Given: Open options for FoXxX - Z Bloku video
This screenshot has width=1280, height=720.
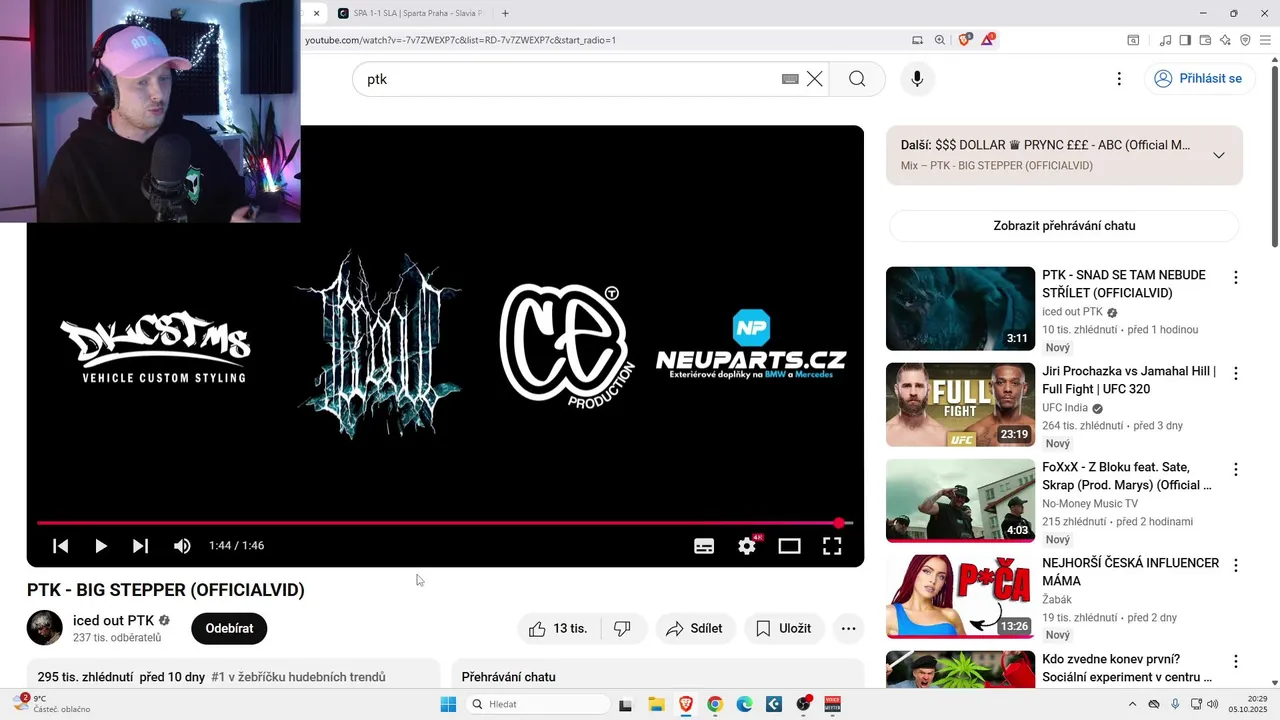Looking at the screenshot, I should coord(1236,469).
